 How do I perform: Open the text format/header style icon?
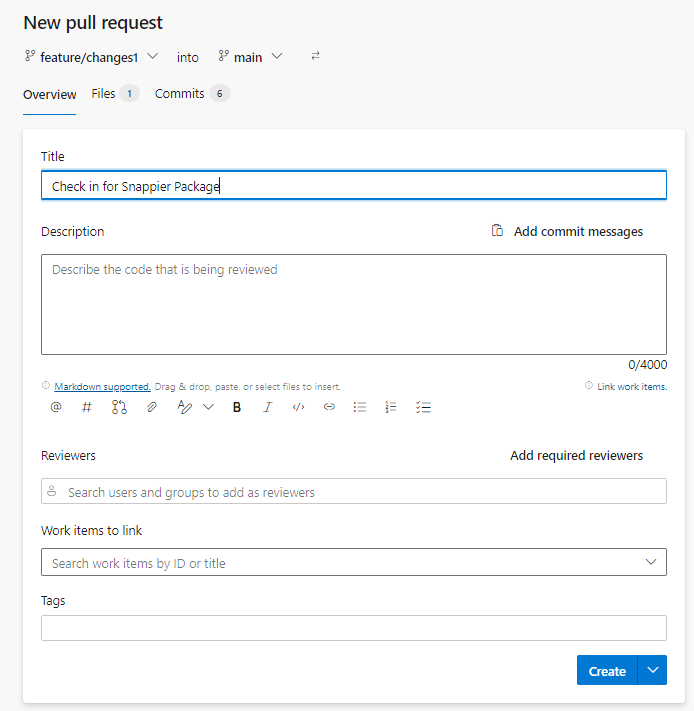click(x=184, y=407)
